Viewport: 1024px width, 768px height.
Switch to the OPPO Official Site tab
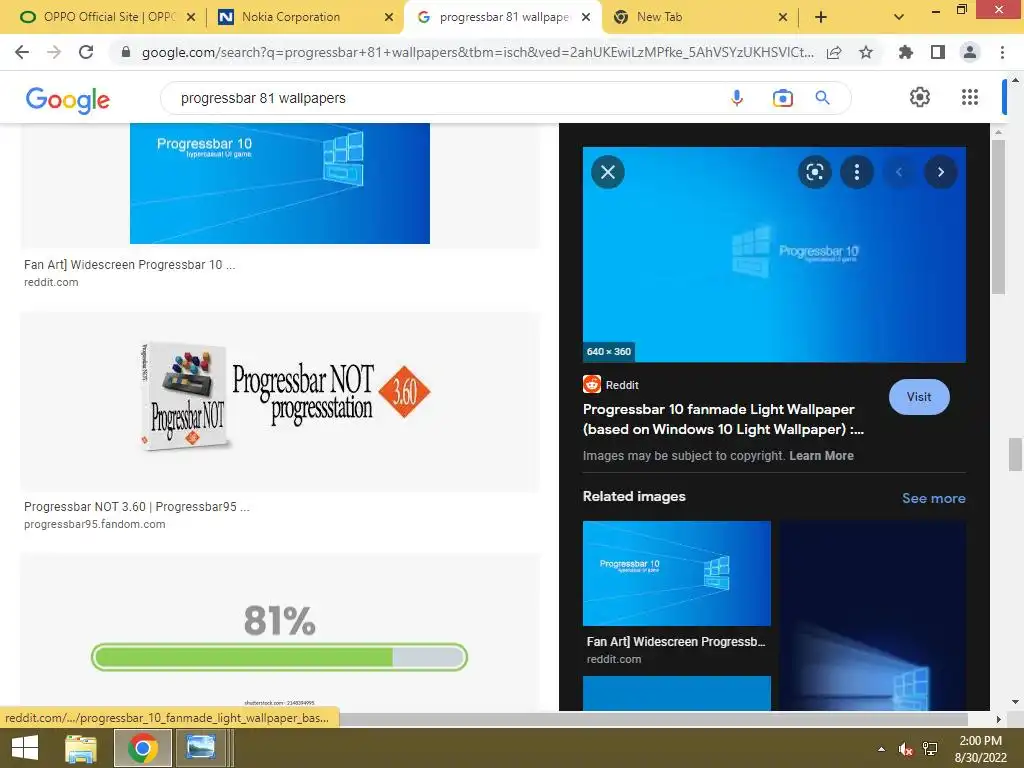(x=98, y=17)
